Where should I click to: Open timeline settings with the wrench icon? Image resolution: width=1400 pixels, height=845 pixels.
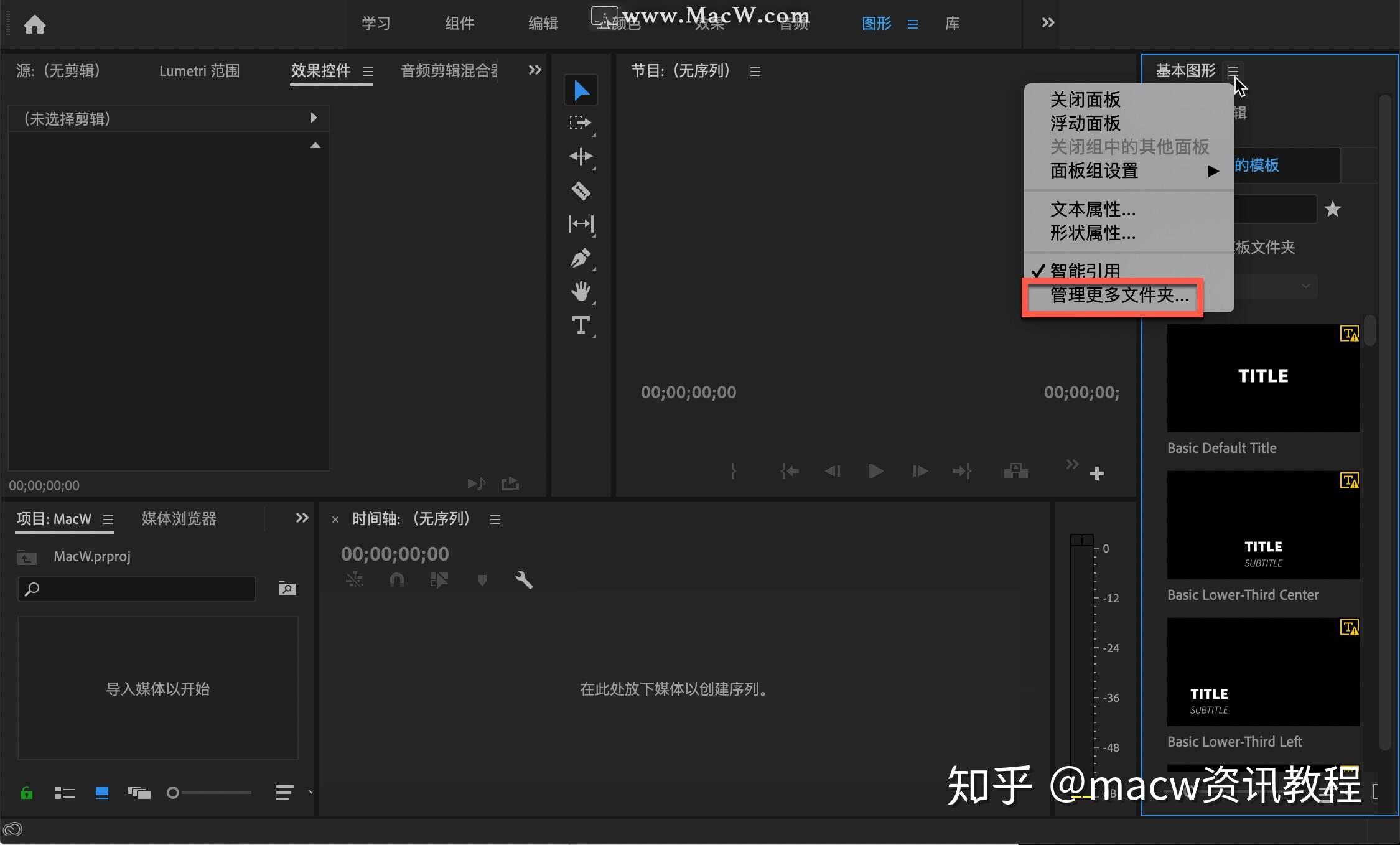(524, 579)
